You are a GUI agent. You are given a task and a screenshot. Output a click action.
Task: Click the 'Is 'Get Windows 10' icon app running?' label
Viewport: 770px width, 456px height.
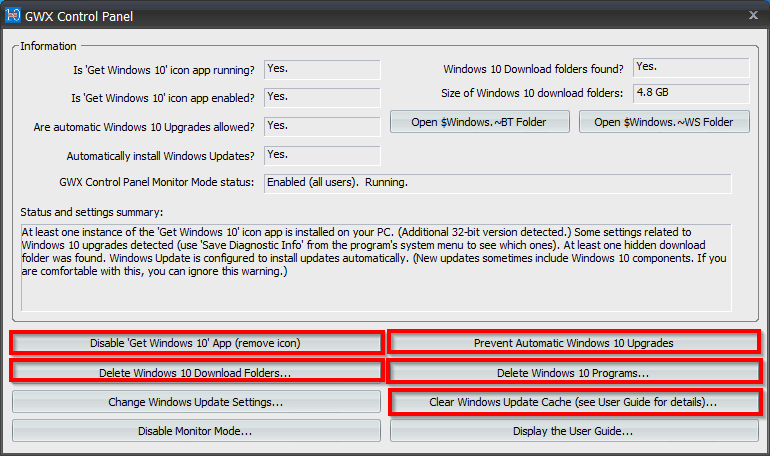pos(164,70)
